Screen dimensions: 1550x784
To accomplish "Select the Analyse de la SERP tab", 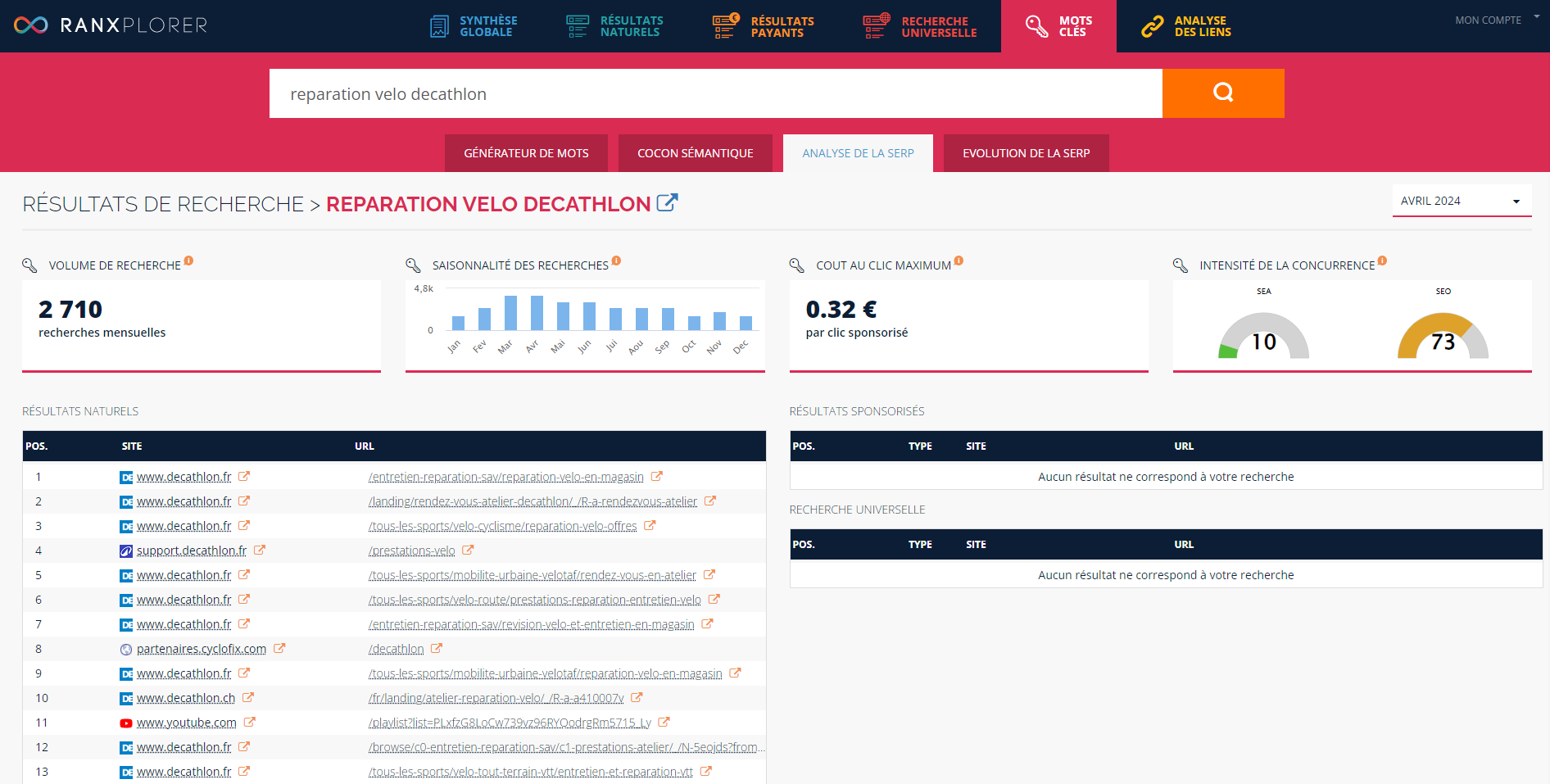I will coord(858,153).
